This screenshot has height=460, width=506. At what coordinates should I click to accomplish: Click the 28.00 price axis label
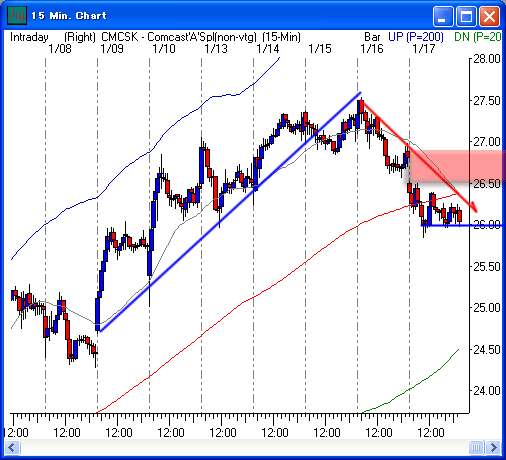pyautogui.click(x=487, y=59)
